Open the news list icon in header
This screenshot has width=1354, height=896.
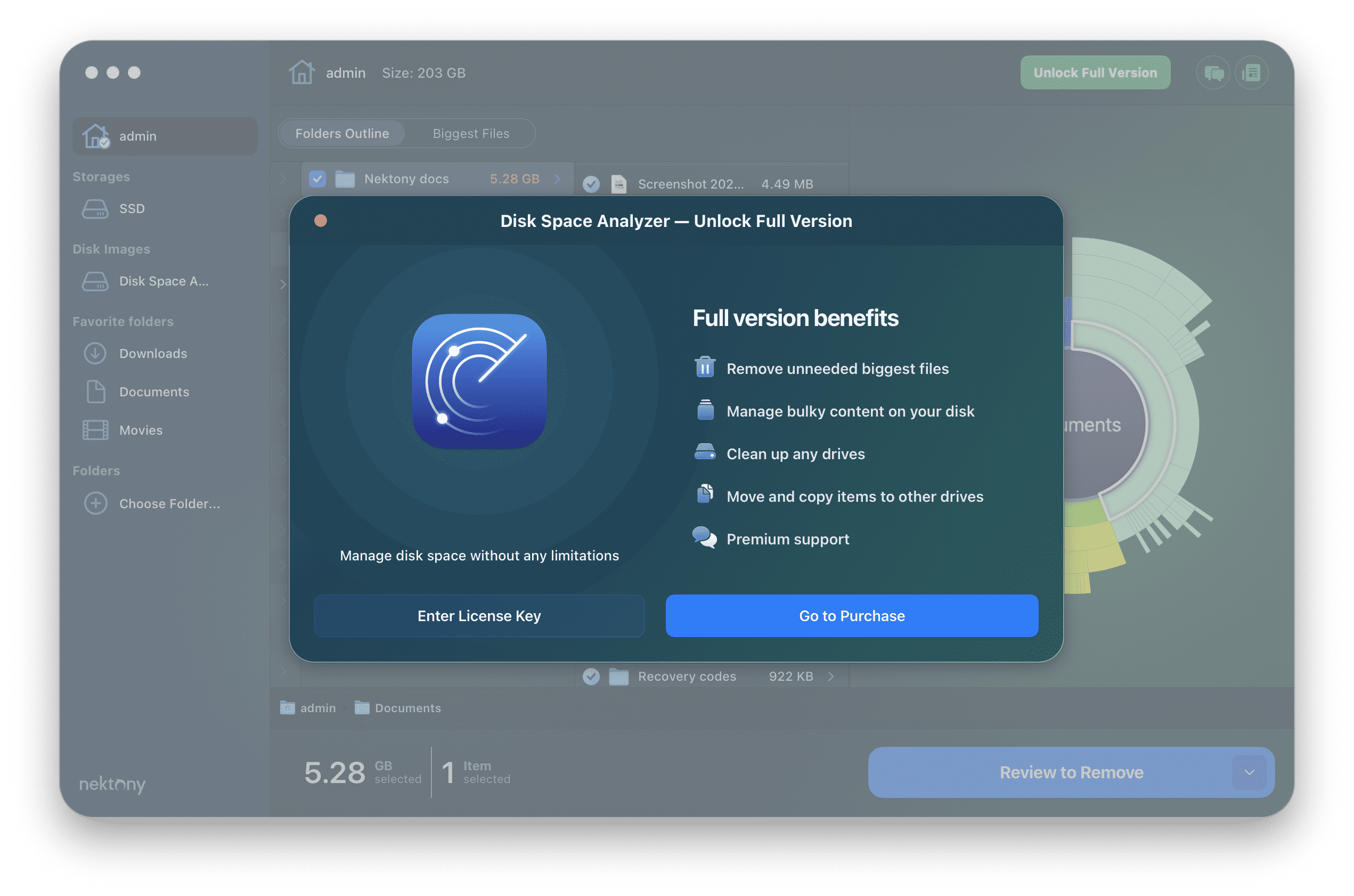(x=1251, y=72)
